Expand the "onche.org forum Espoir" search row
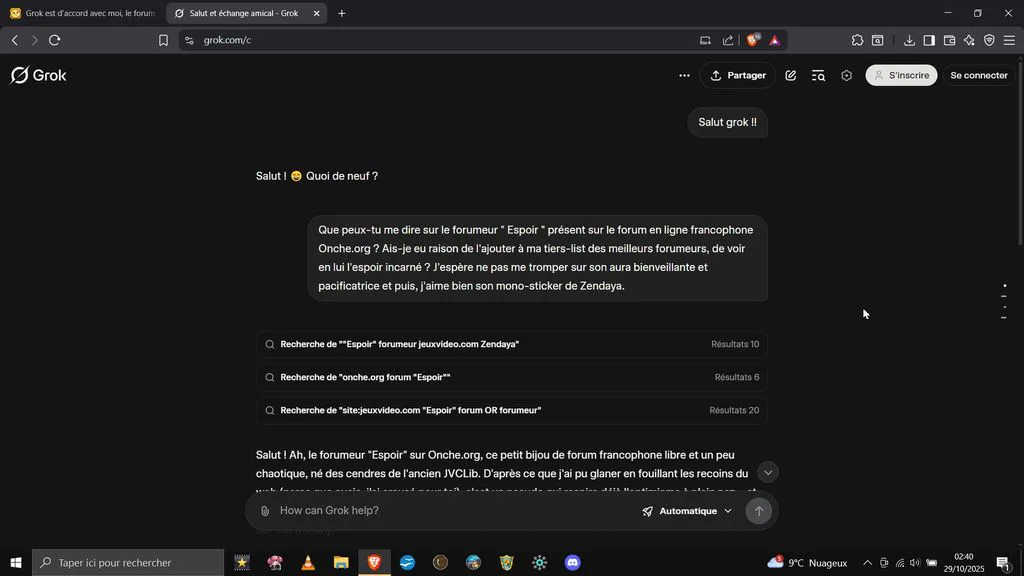This screenshot has height=576, width=1024. pos(512,377)
